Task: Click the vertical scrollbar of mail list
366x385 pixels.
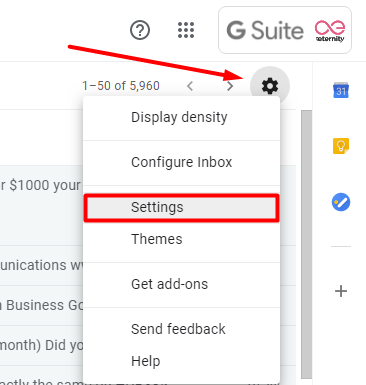Action: [x=306, y=244]
